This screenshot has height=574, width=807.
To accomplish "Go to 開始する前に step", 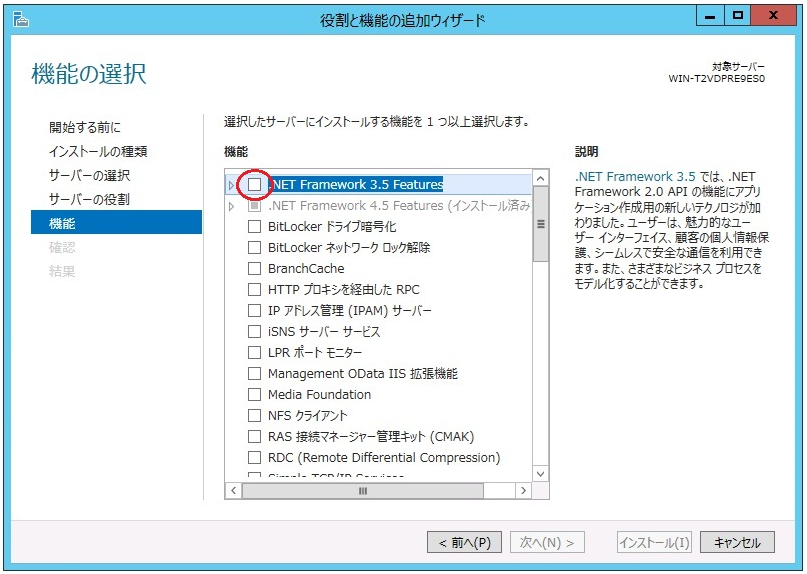I will (85, 127).
